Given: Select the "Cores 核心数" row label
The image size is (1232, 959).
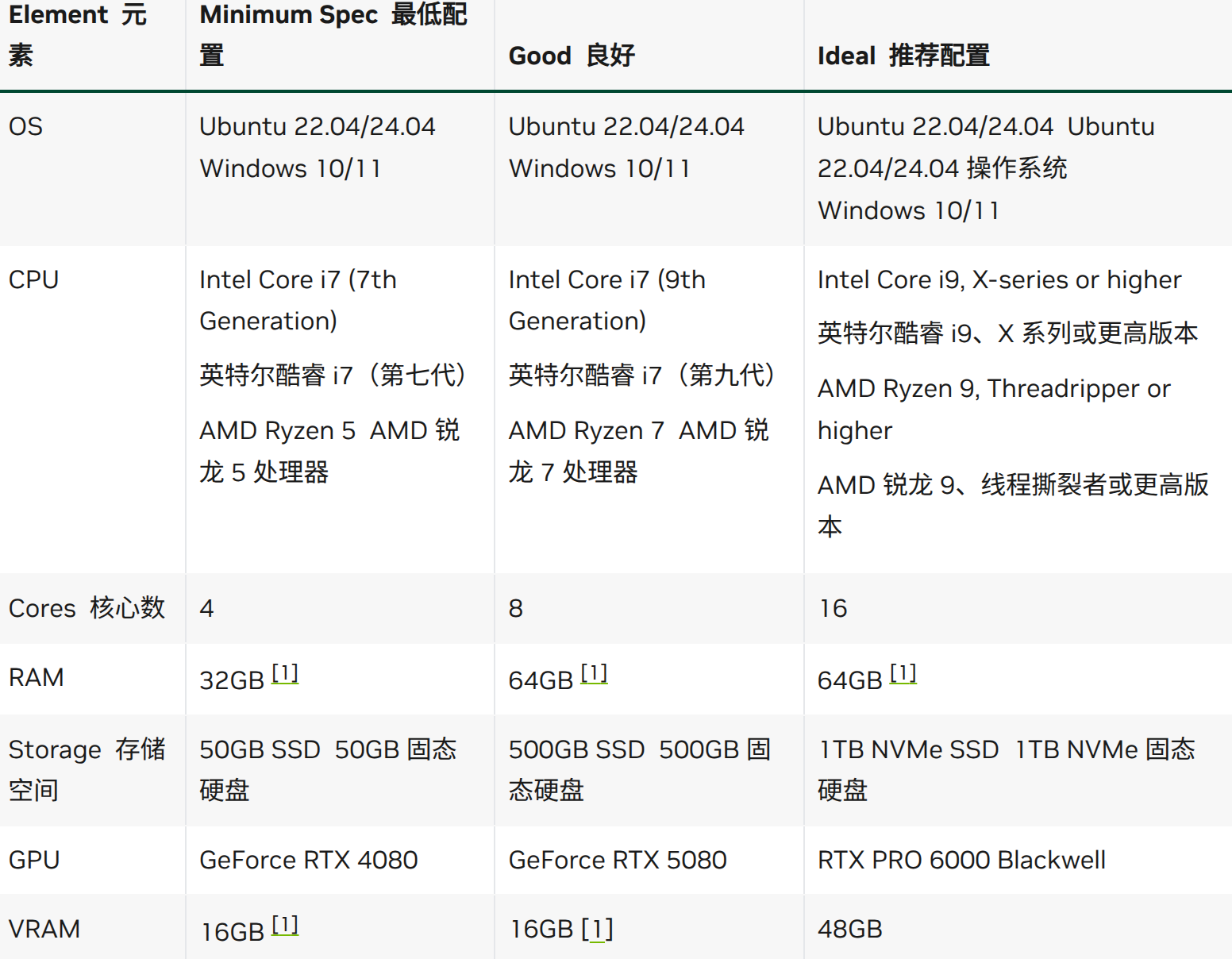Looking at the screenshot, I should [87, 608].
